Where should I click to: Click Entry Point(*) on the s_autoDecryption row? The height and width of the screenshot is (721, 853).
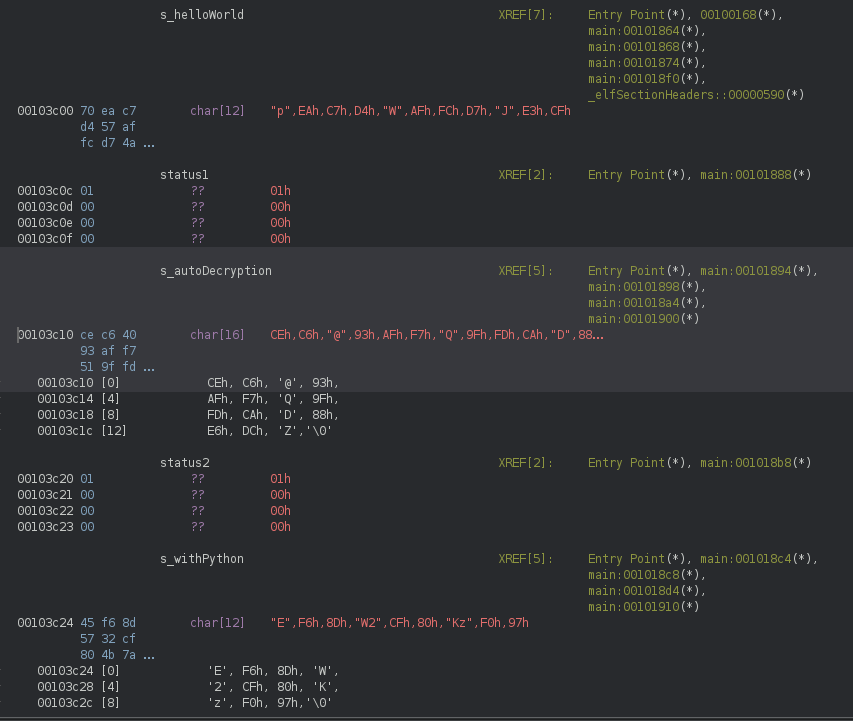(637, 270)
